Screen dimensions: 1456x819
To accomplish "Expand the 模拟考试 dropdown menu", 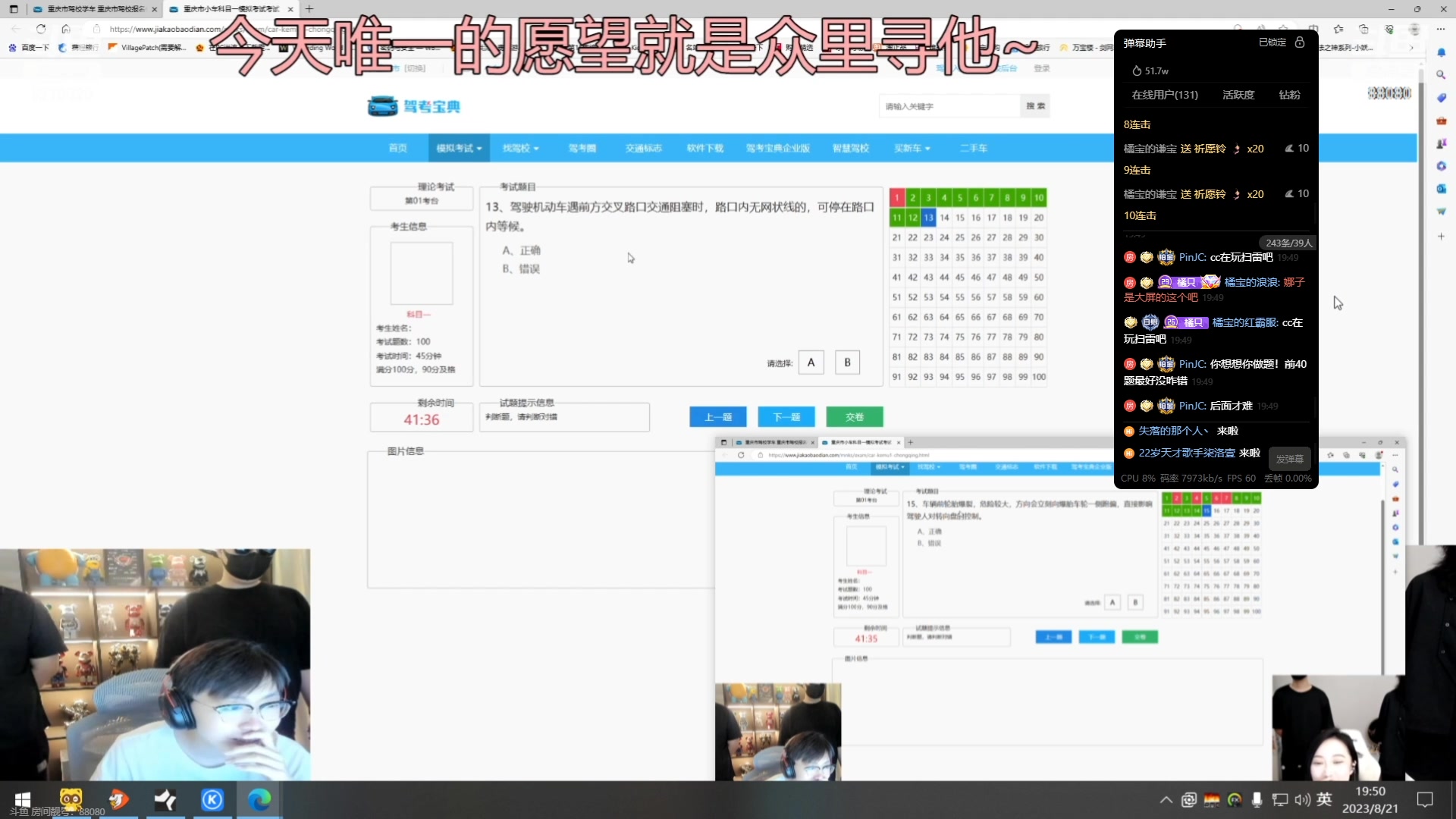I will pos(457,148).
